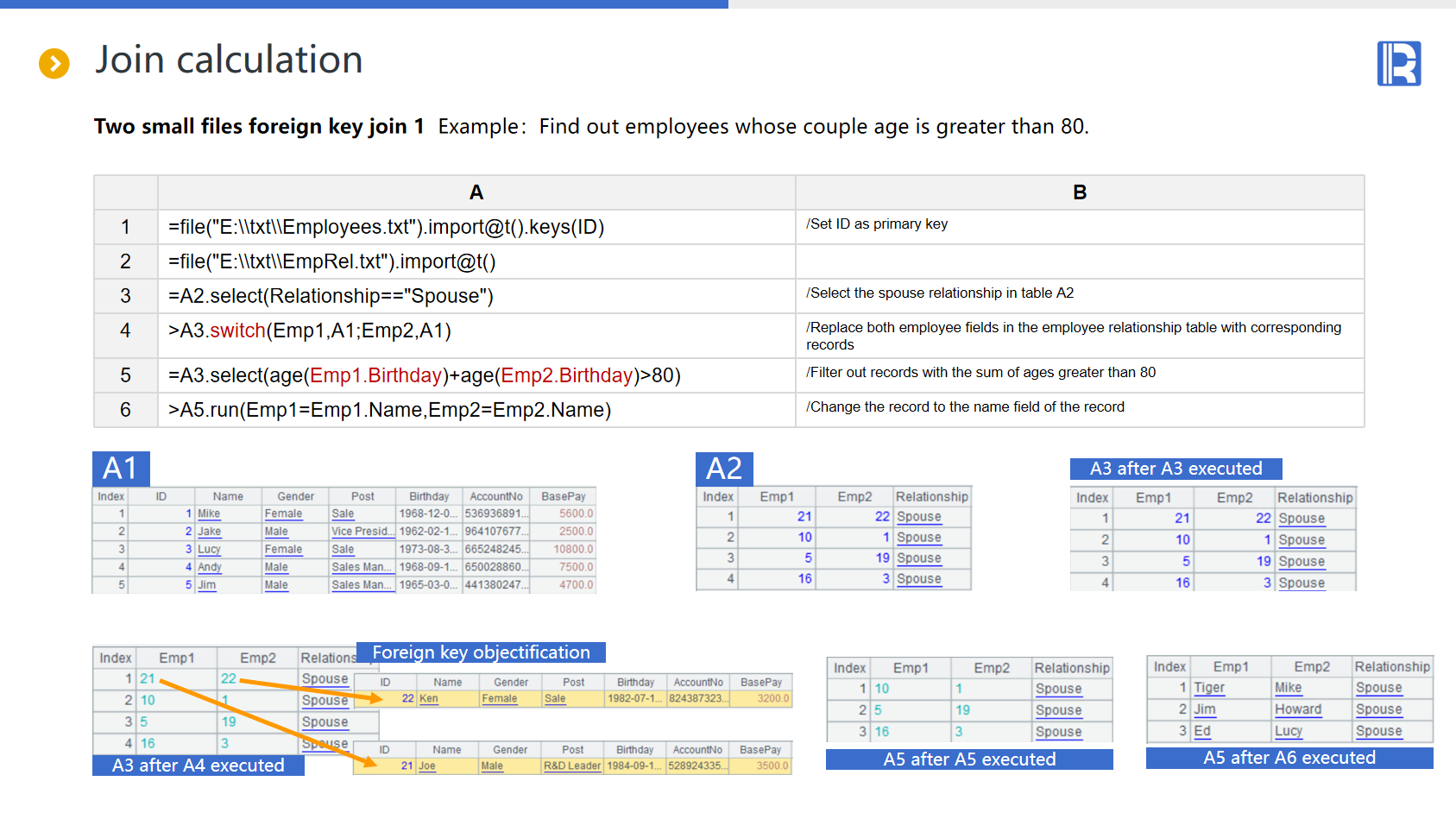Click the blue A2 table label

point(724,469)
